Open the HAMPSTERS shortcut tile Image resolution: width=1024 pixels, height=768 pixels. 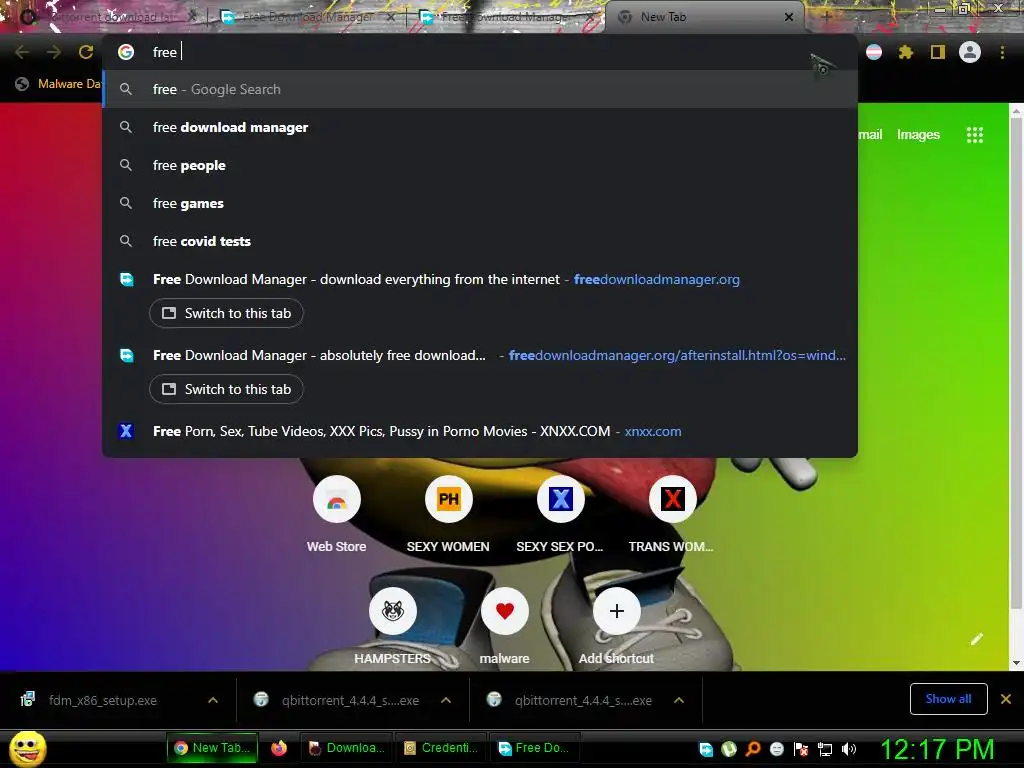(392, 626)
